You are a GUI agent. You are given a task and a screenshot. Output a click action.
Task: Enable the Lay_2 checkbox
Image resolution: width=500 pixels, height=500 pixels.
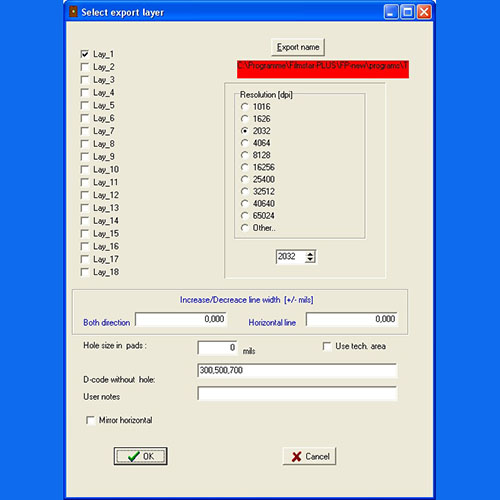click(85, 67)
